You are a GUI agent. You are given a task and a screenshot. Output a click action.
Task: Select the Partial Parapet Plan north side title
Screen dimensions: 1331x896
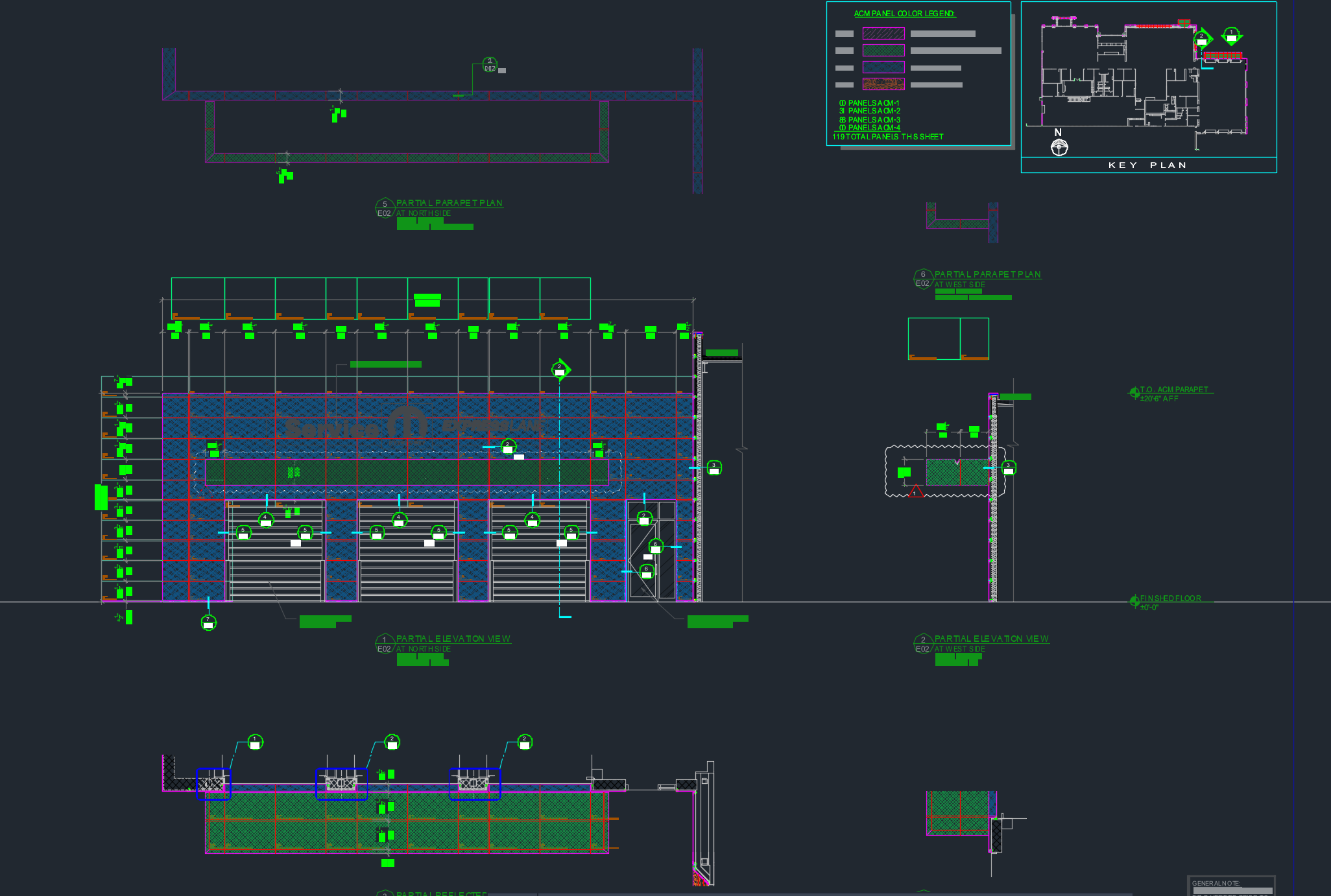449,203
